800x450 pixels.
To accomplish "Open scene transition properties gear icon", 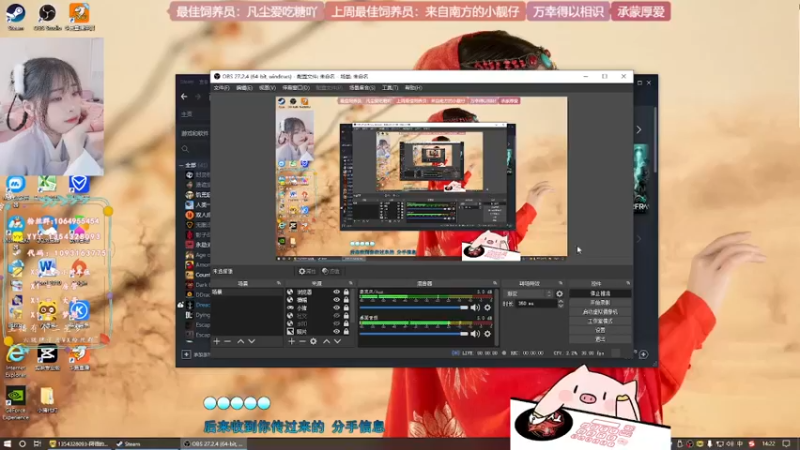I will [x=560, y=294].
